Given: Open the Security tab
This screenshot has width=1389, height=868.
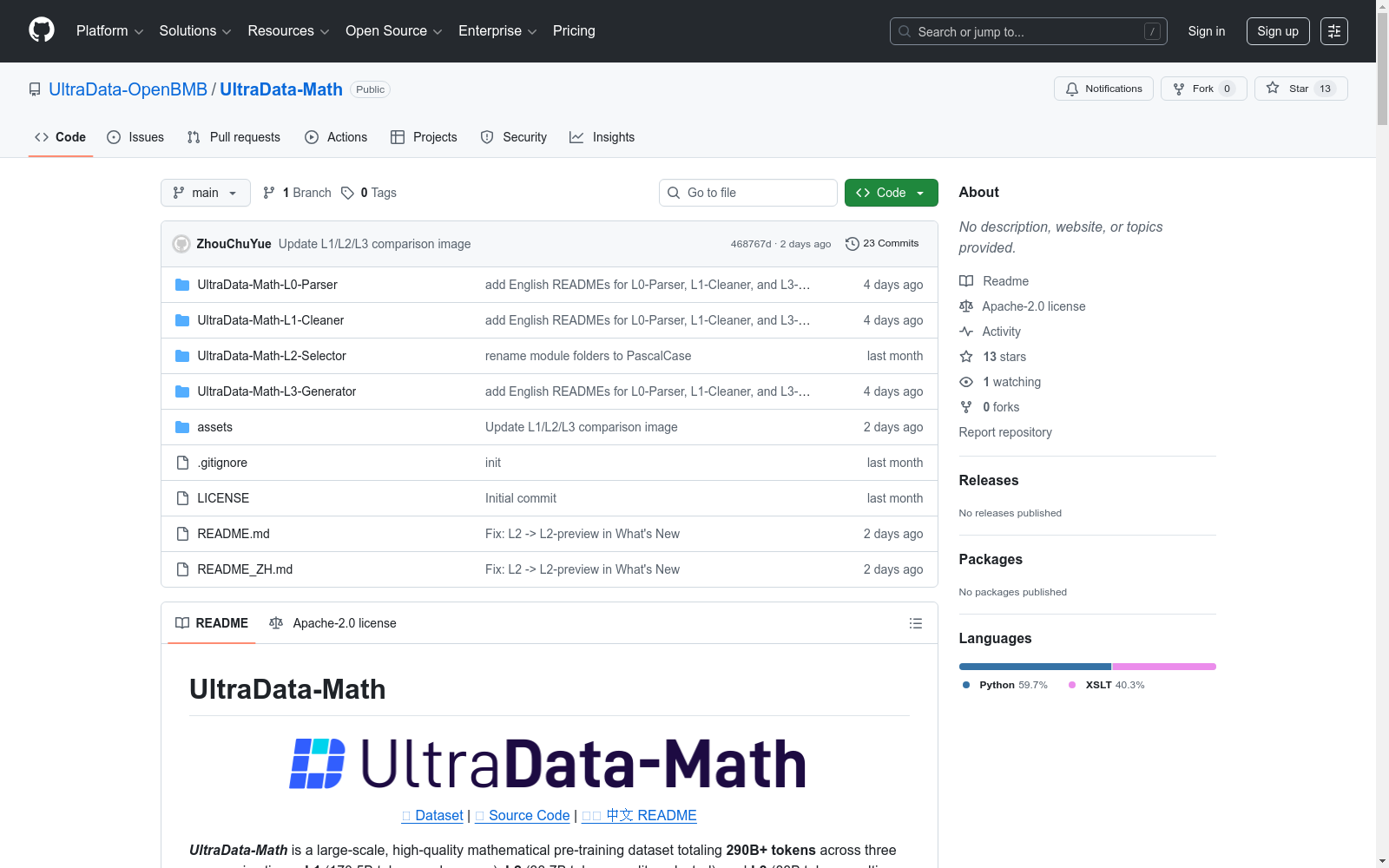Looking at the screenshot, I should coord(514,137).
